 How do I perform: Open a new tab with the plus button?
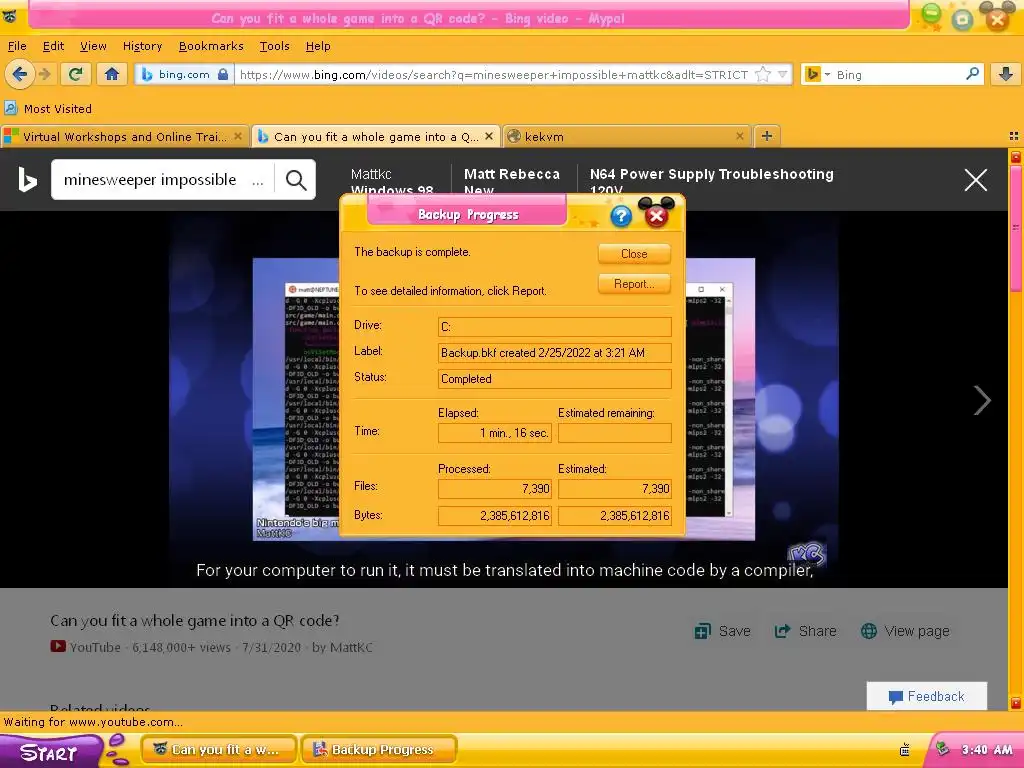pos(767,136)
